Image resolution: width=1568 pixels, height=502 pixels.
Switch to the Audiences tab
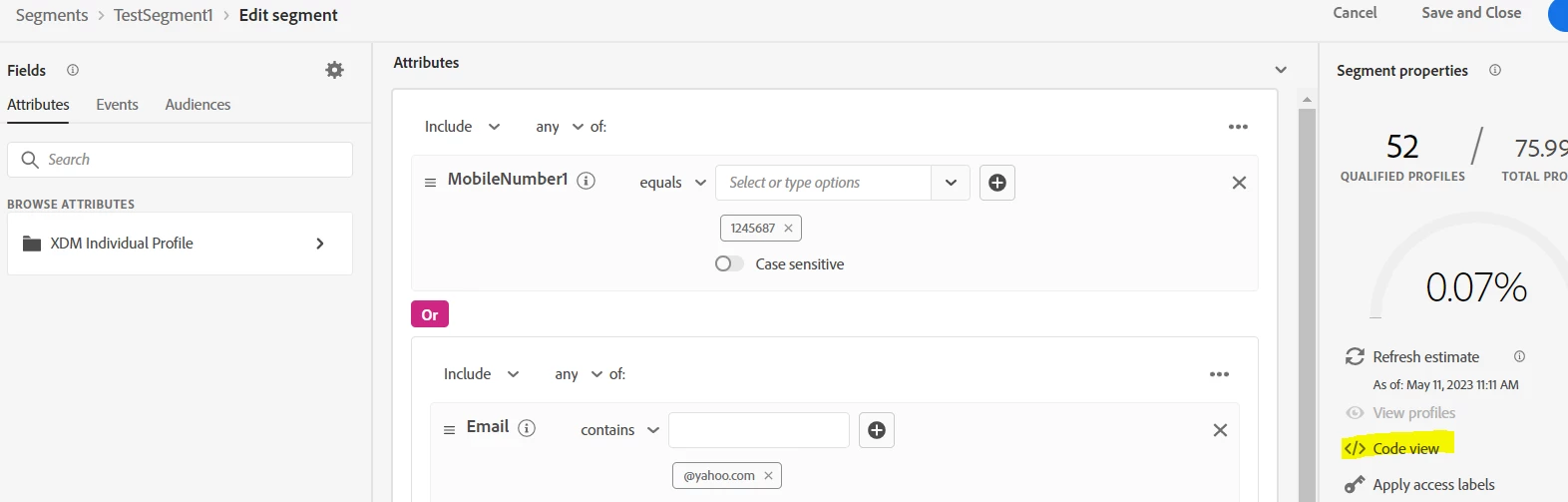[197, 105]
